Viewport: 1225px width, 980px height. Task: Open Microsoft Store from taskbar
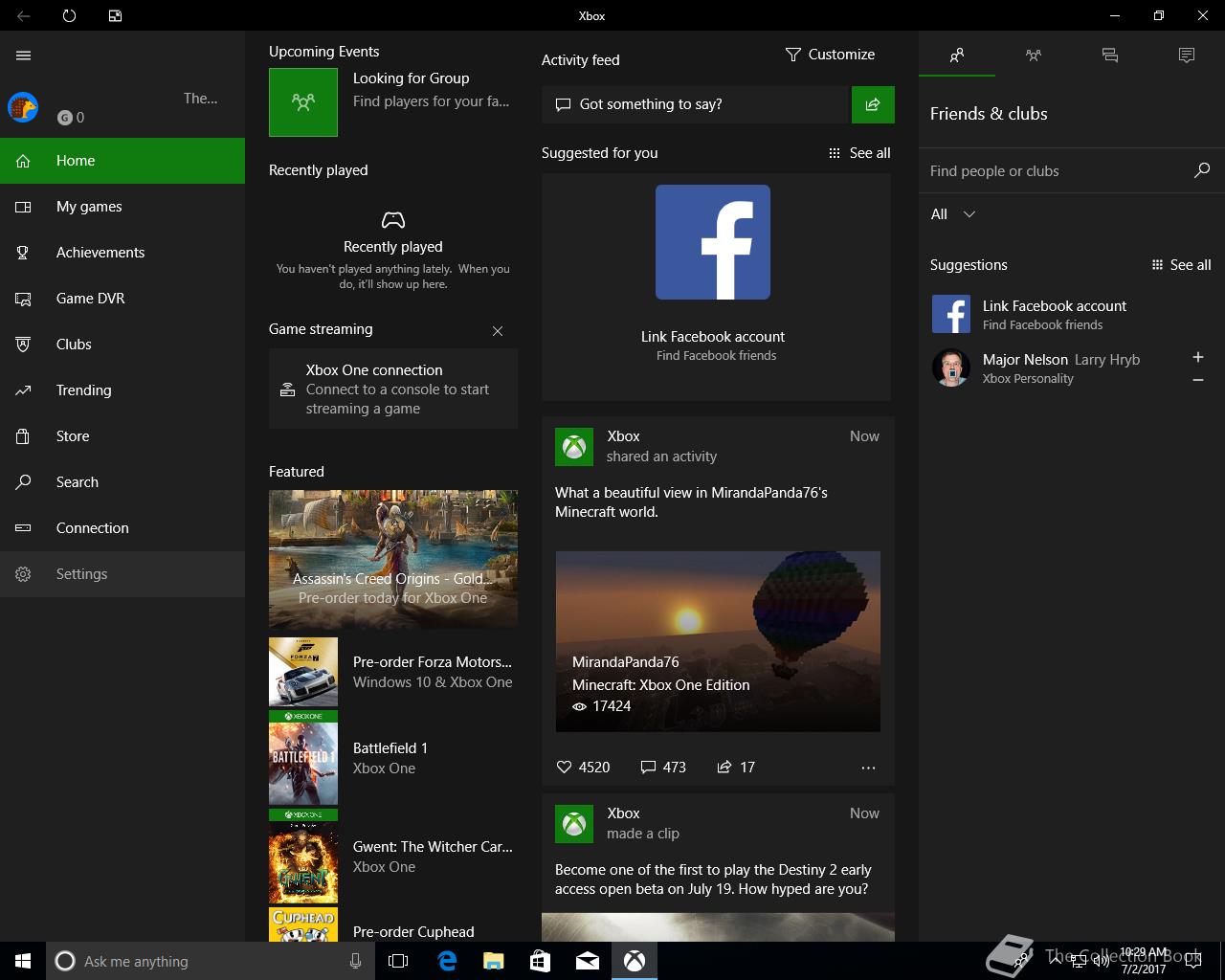[x=541, y=961]
